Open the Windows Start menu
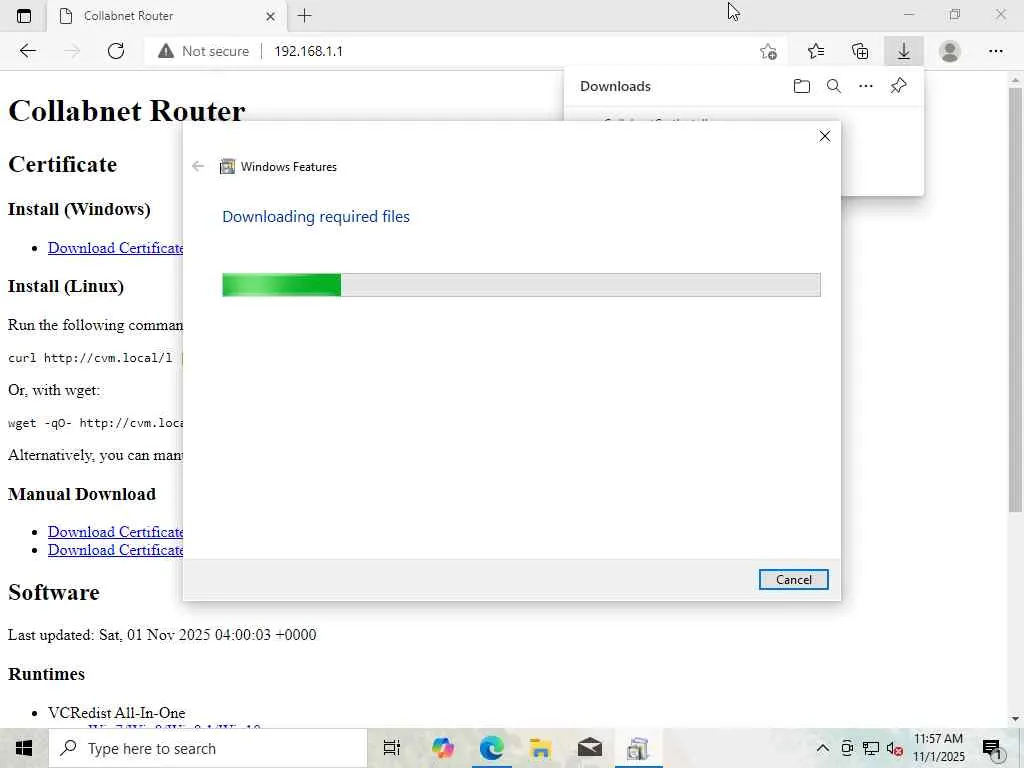The image size is (1024, 768). (24, 748)
